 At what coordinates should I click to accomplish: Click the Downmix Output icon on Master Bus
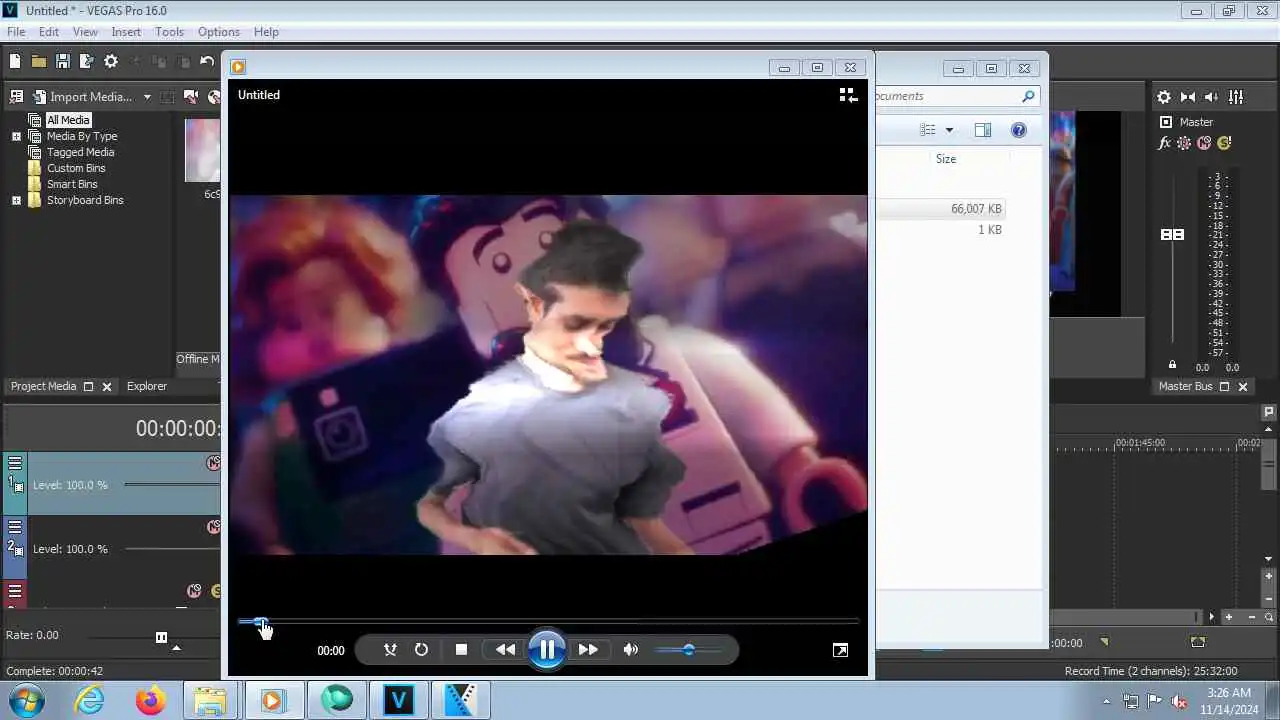click(1188, 97)
